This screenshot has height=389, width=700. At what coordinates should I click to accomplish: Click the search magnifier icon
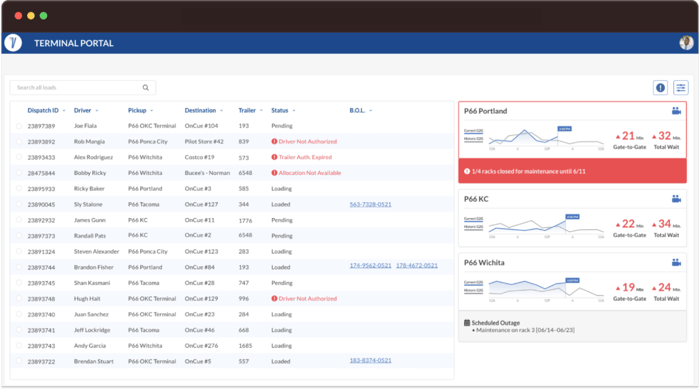point(146,88)
